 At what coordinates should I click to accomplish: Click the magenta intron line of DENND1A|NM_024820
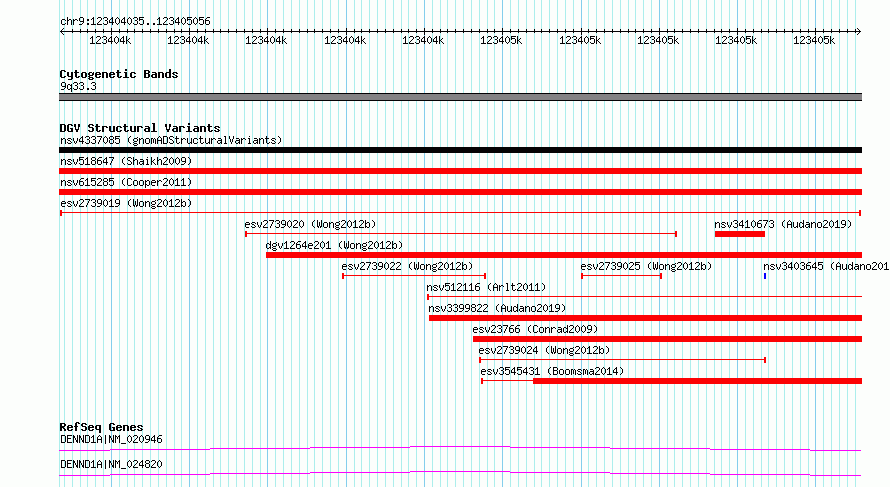(x=460, y=473)
